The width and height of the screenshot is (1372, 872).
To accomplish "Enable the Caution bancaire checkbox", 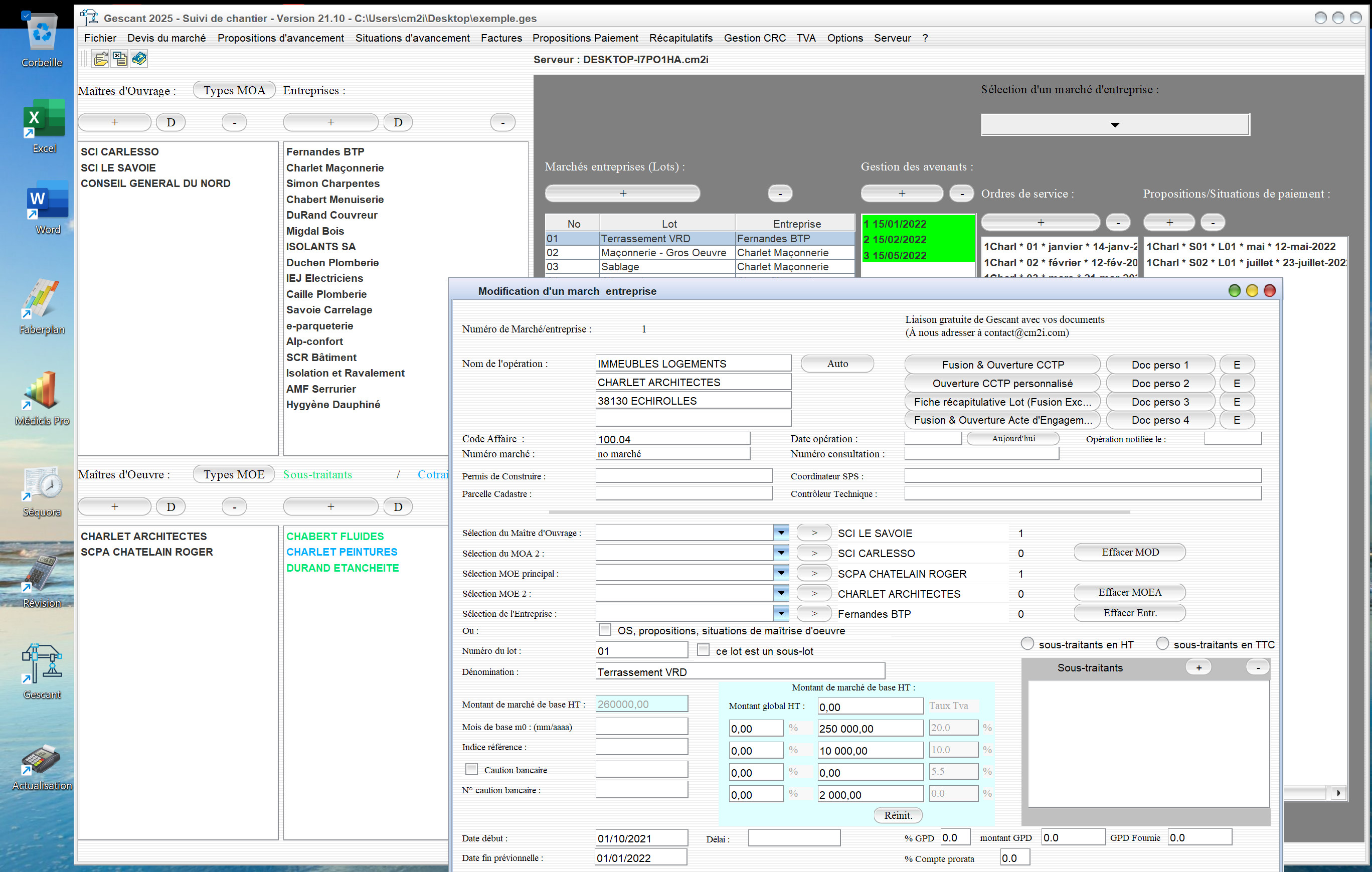I will (x=471, y=769).
